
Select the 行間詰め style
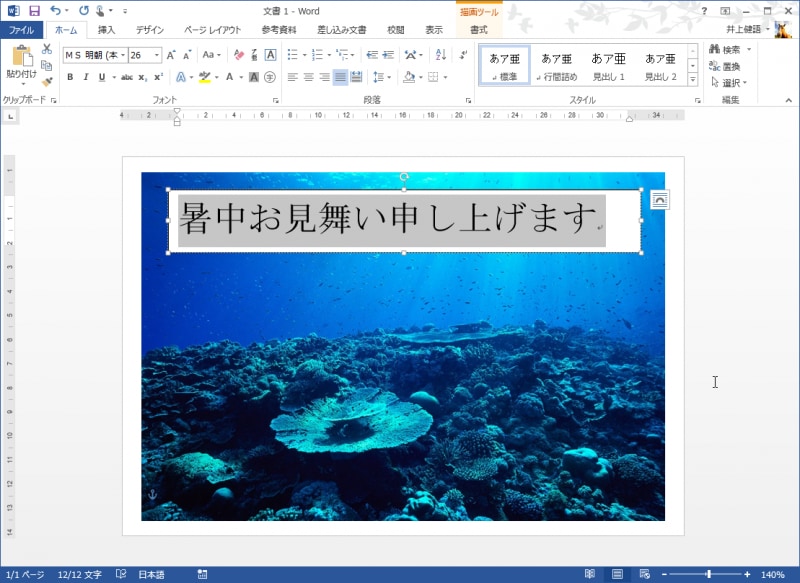(556, 68)
